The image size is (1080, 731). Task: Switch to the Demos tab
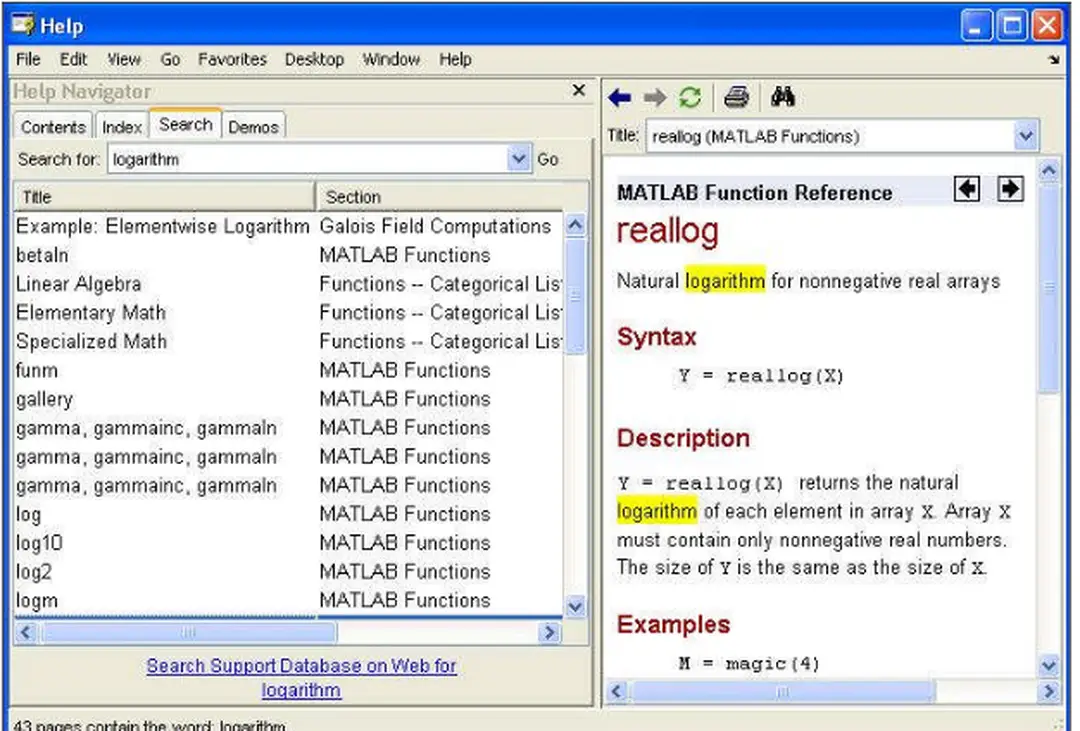(x=253, y=127)
